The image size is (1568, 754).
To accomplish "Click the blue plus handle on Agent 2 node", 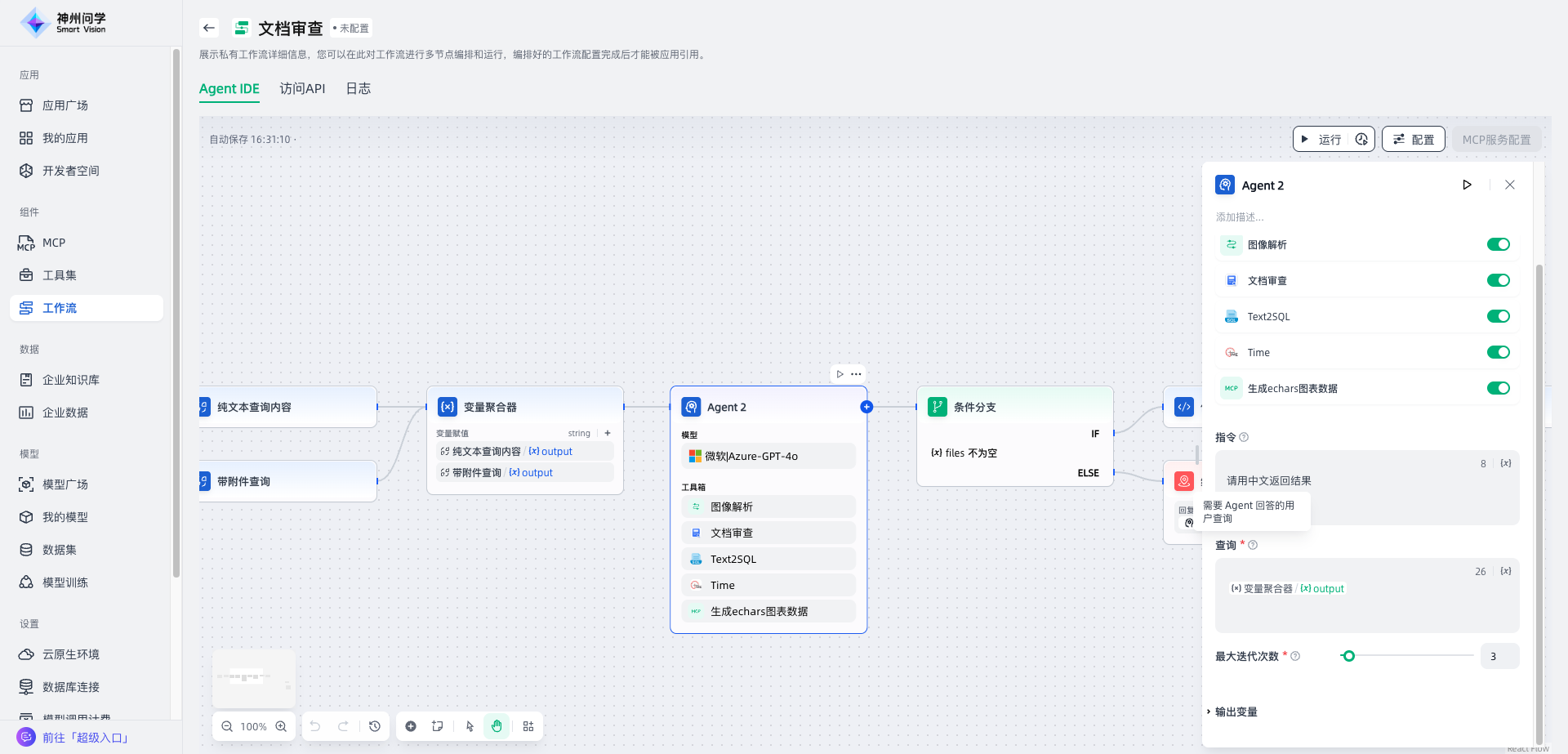I will (x=866, y=407).
